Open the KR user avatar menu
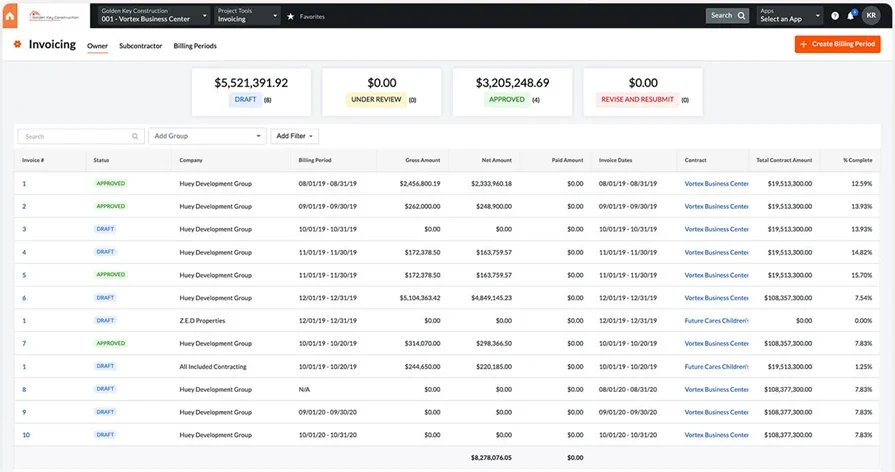The image size is (895, 472). point(871,15)
